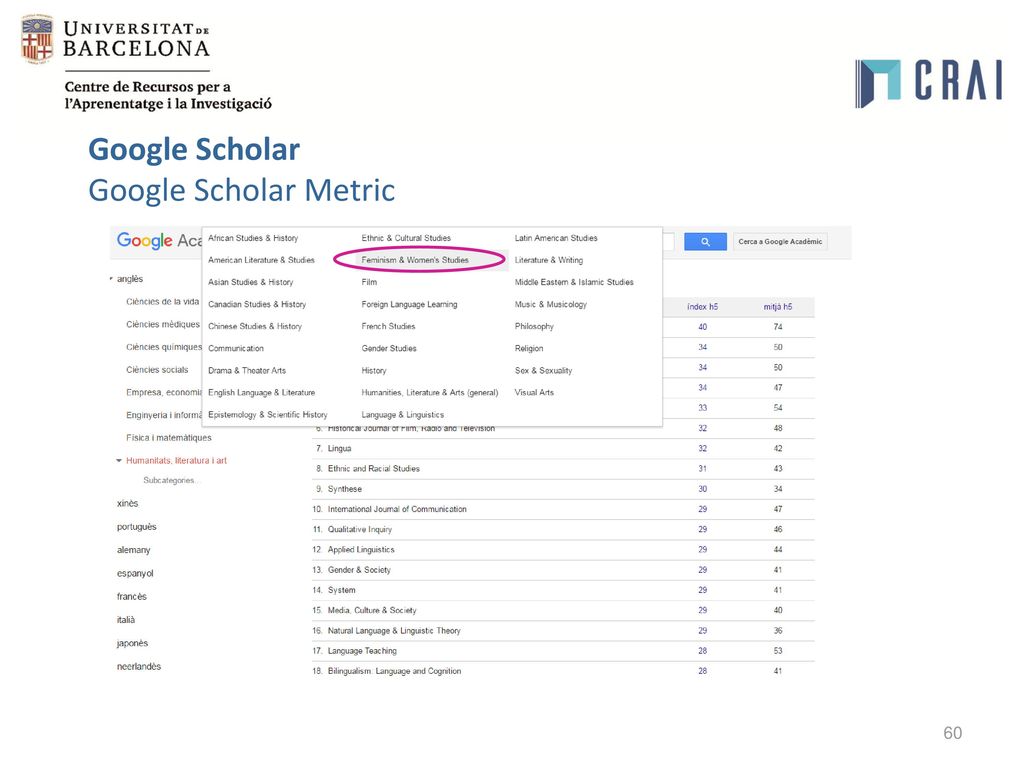
Task: Choose Middle Eastern & Islamic Studies
Action: pyautogui.click(x=574, y=282)
